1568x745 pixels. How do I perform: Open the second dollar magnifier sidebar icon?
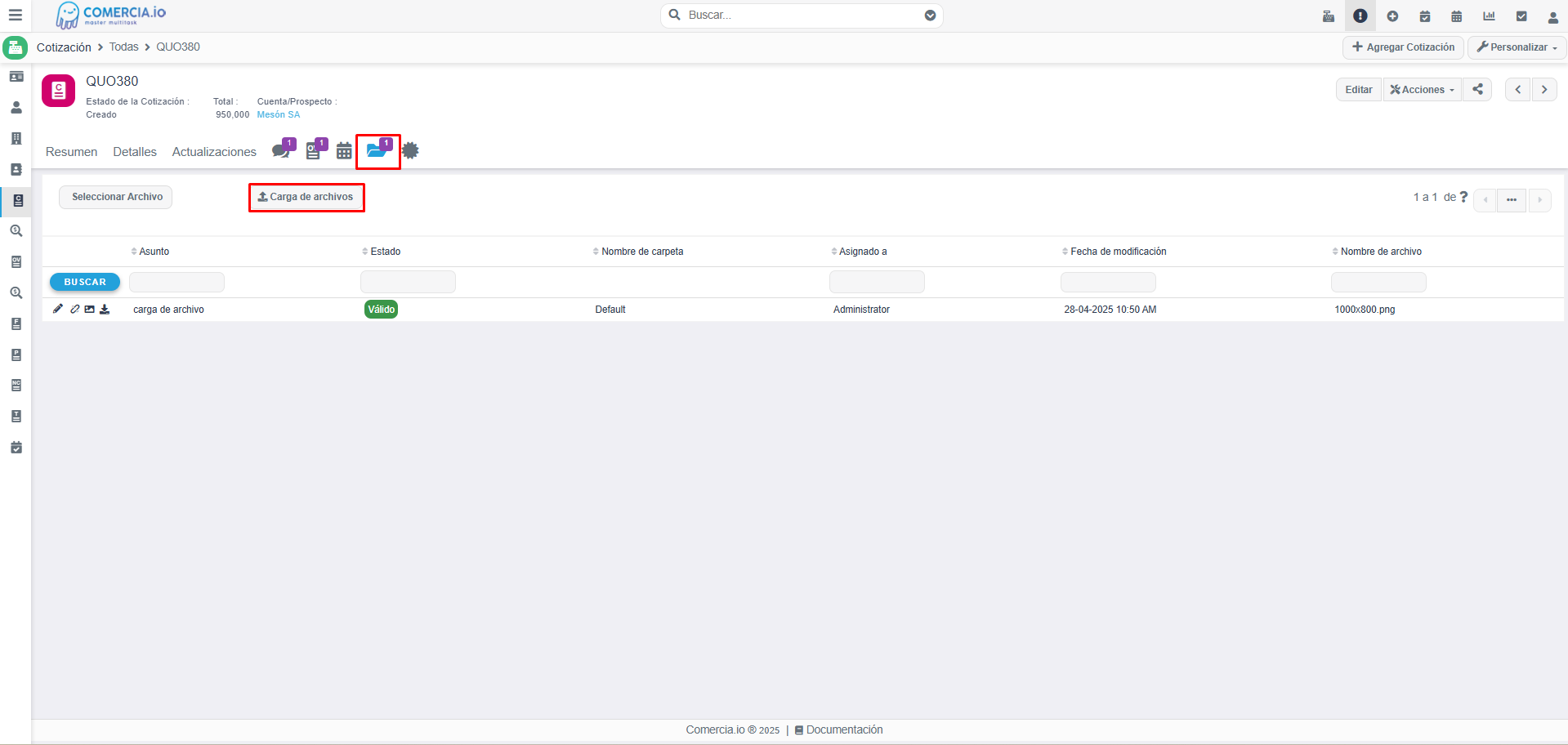(16, 292)
